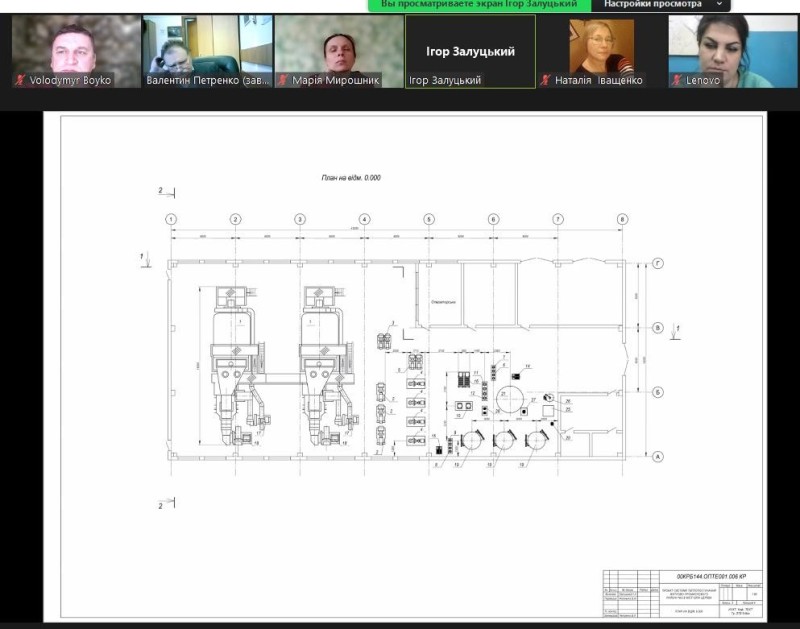This screenshot has height=629, width=800.
Task: Click the drawing title План на відм. 0.000
Action: click(x=351, y=178)
